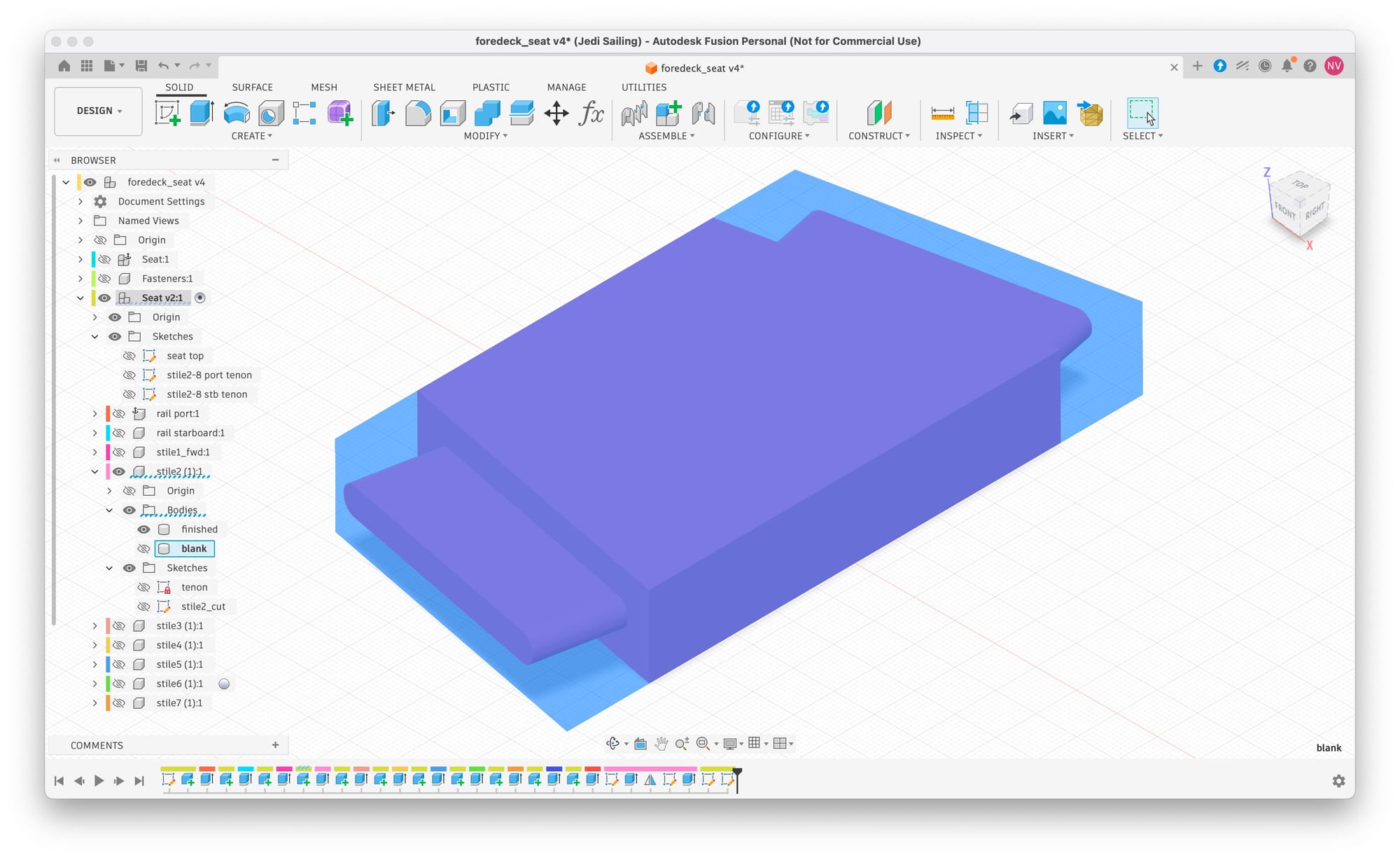Viewport: 1400px width, 858px height.
Task: Select the Create Sketch tool
Action: [167, 113]
